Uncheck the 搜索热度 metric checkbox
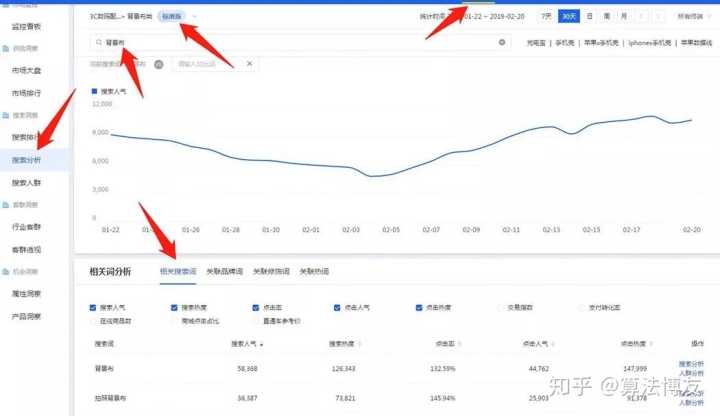This screenshot has height=416, width=720. tap(174, 308)
